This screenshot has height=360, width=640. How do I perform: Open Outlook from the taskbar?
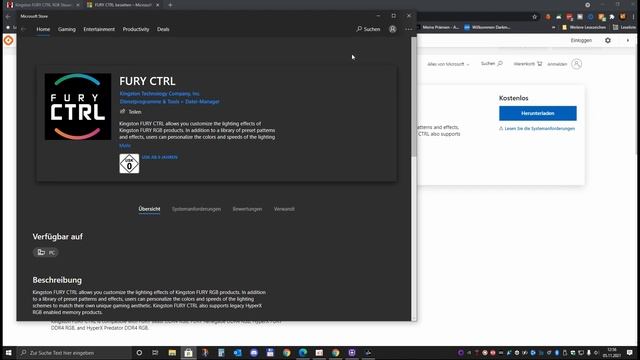point(238,353)
